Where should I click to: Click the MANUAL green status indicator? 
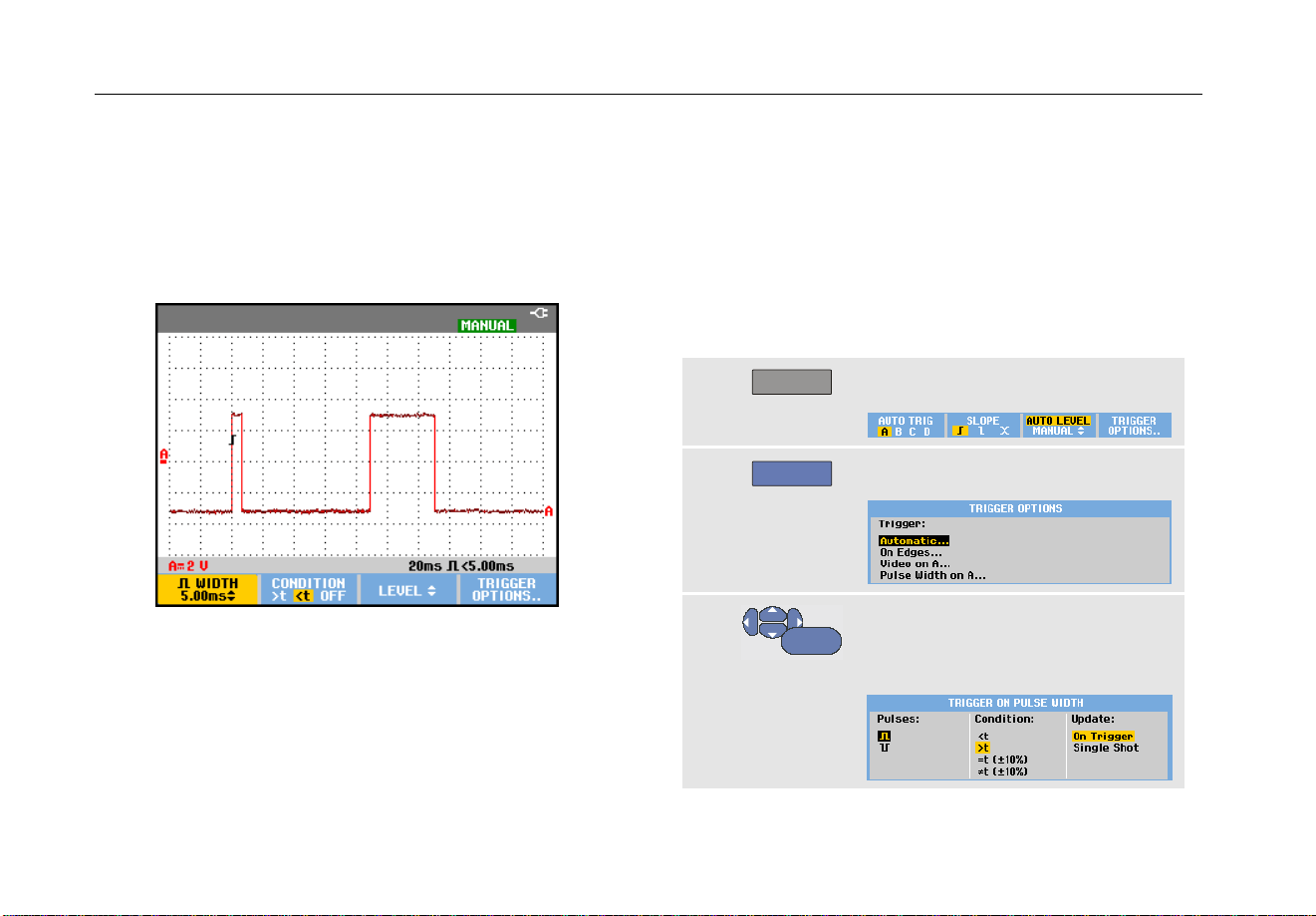(487, 325)
